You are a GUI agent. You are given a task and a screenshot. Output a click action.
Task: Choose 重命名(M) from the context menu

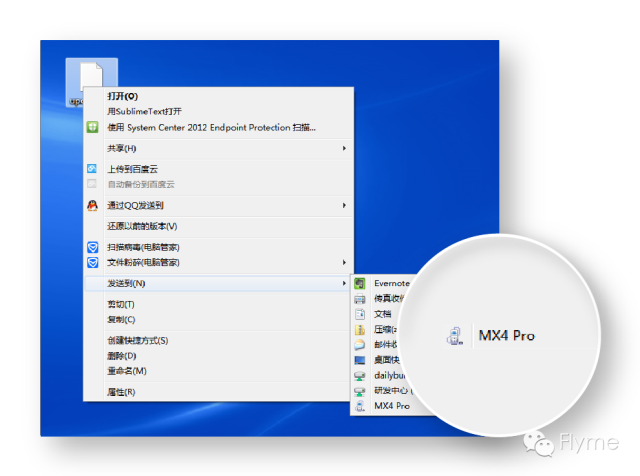[127, 371]
